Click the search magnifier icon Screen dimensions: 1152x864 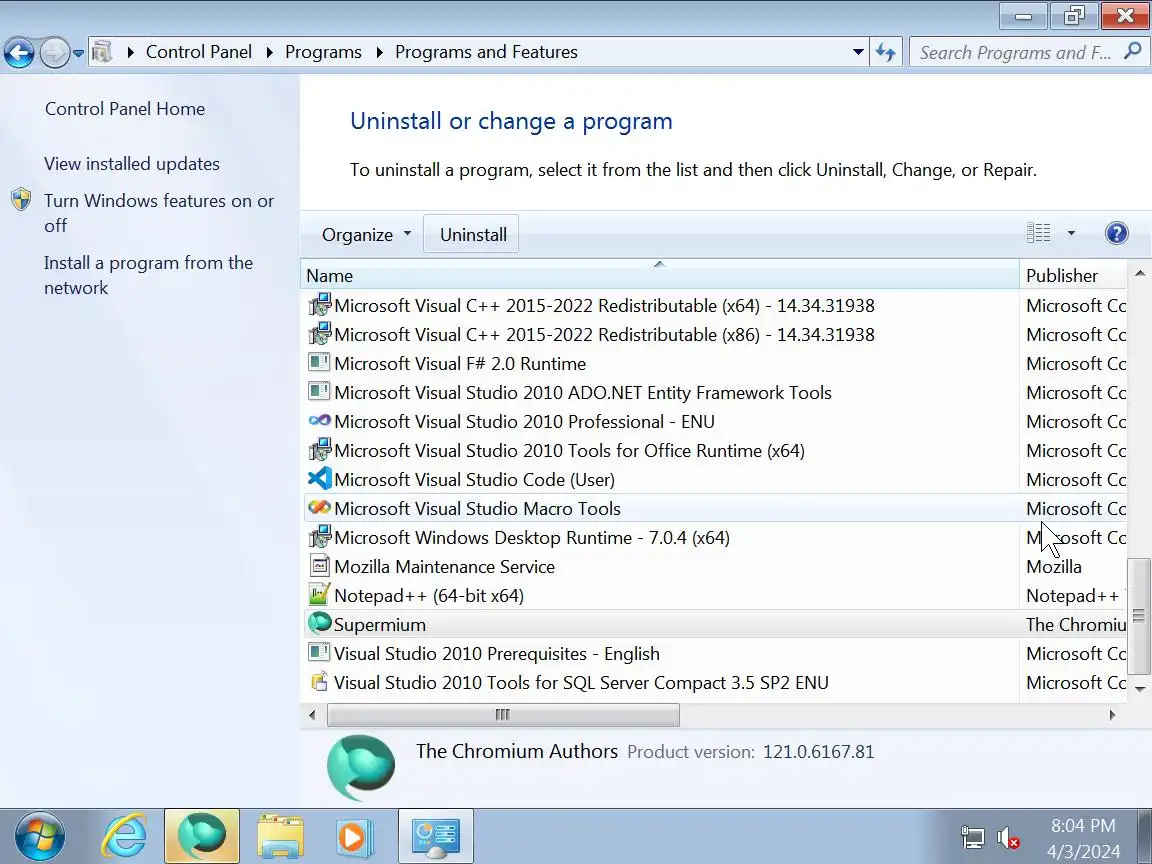coord(1133,51)
